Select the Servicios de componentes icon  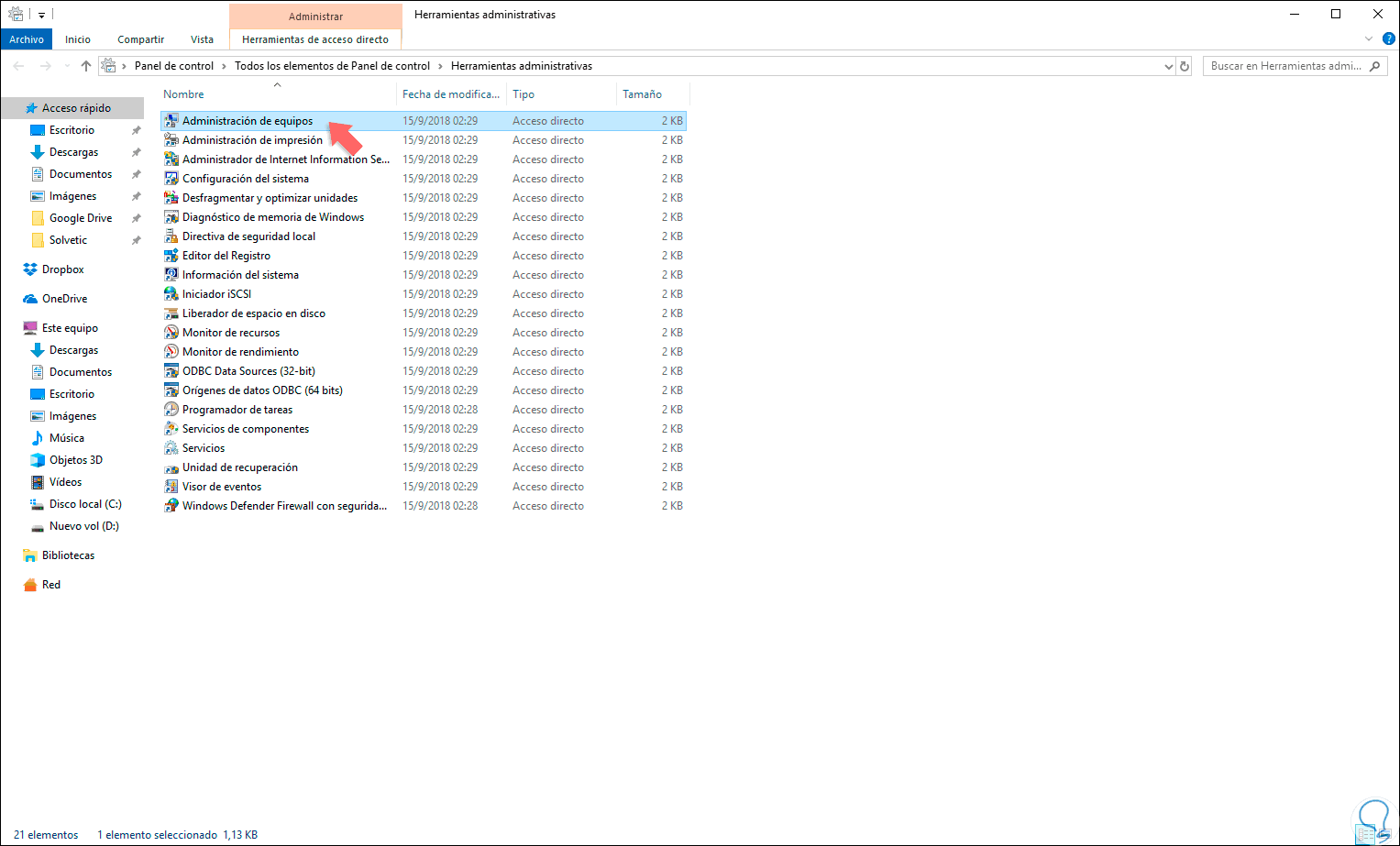(171, 429)
